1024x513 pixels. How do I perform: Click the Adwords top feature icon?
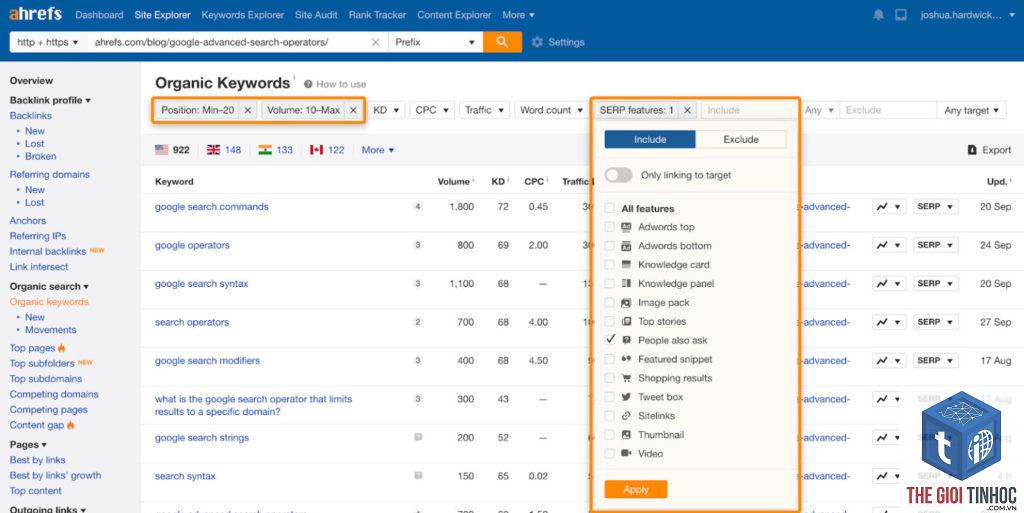pyautogui.click(x=626, y=227)
